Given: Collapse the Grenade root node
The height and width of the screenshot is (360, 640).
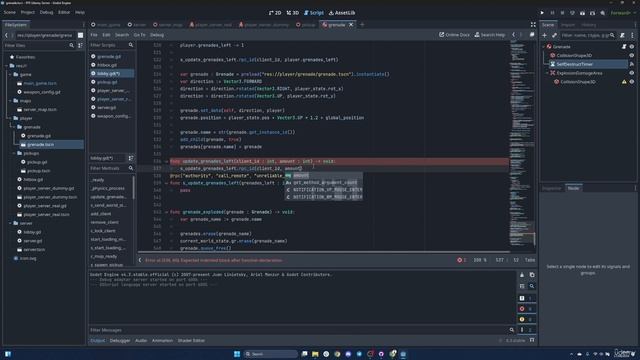Looking at the screenshot, I should pyautogui.click(x=544, y=47).
